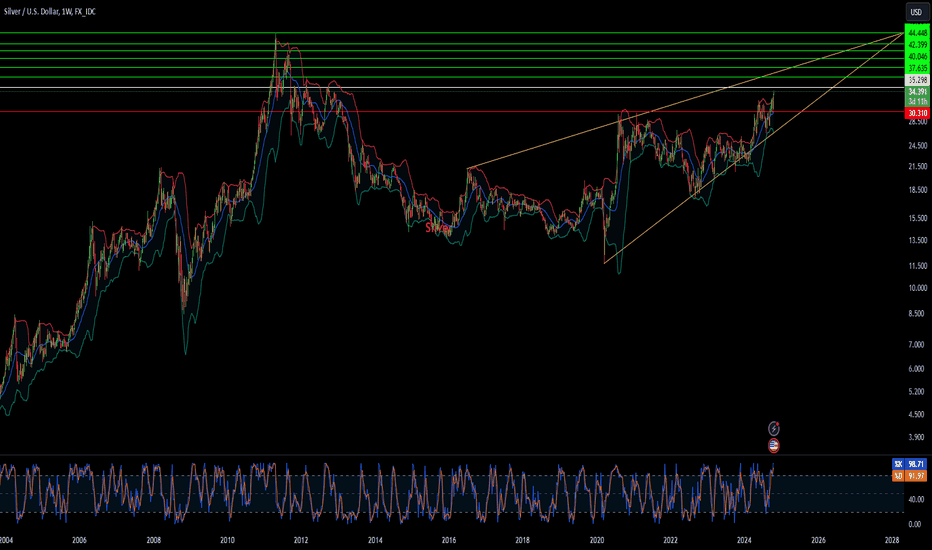Click the 42.399 price label
This screenshot has height=550, width=932.
pos(917,45)
